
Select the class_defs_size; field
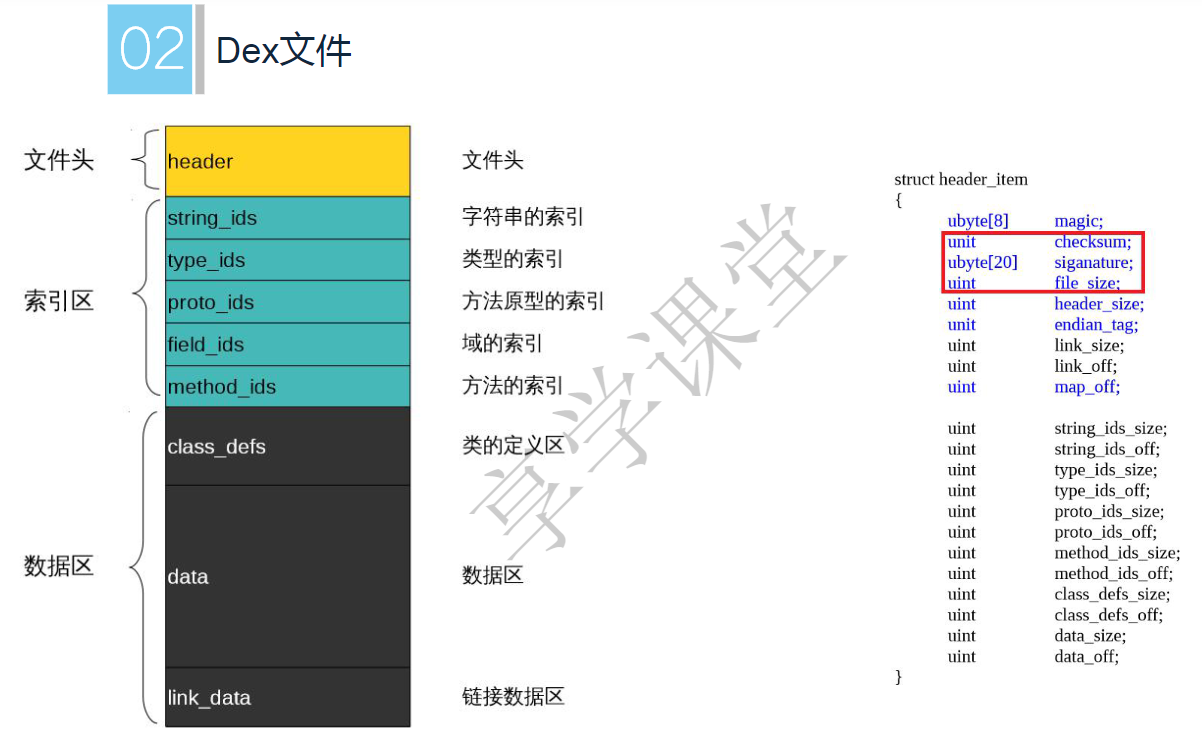click(1112, 594)
